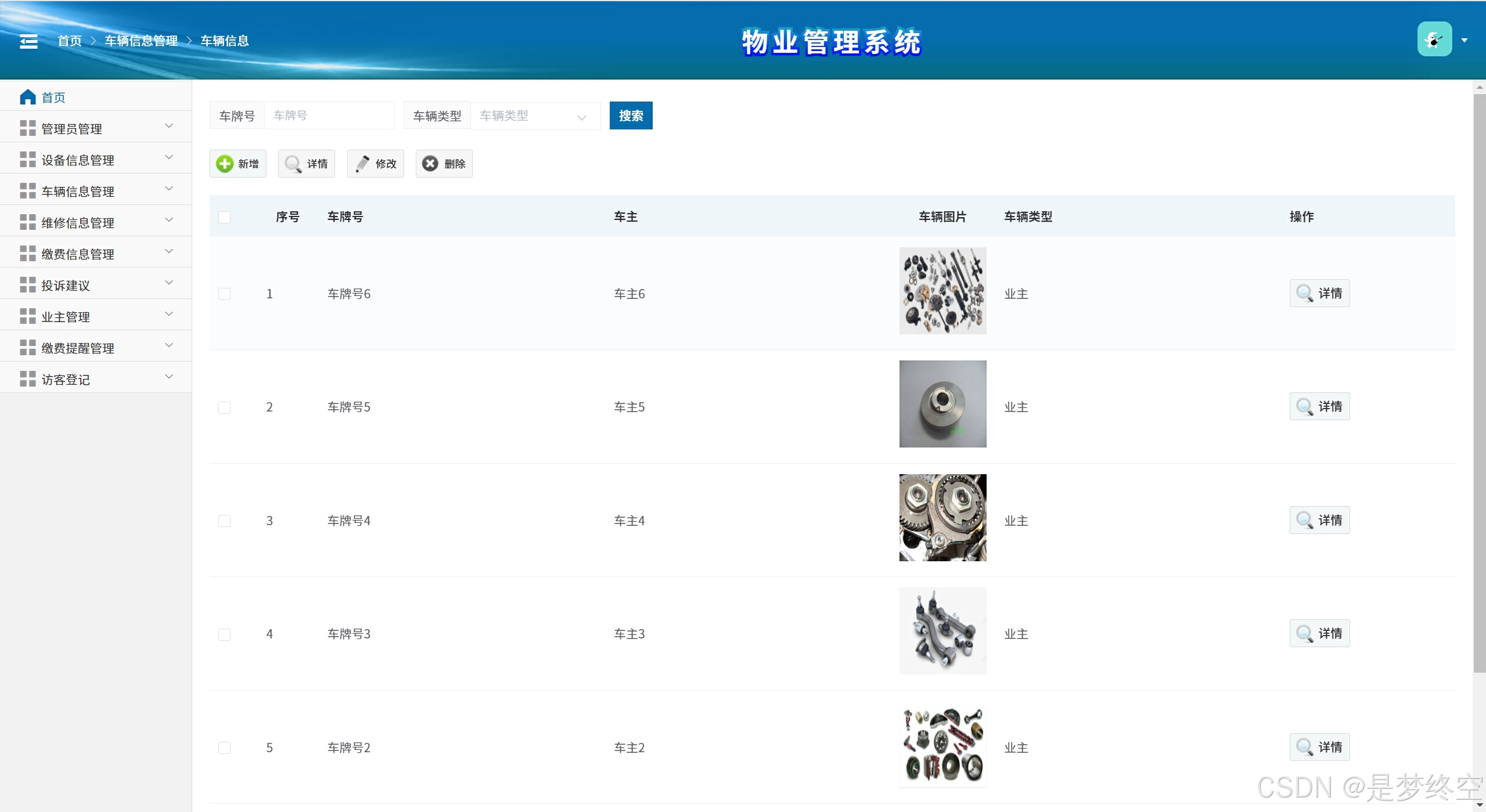This screenshot has height=812, width=1486.
Task: Click the pencil 修改 icon
Action: pyautogui.click(x=362, y=164)
